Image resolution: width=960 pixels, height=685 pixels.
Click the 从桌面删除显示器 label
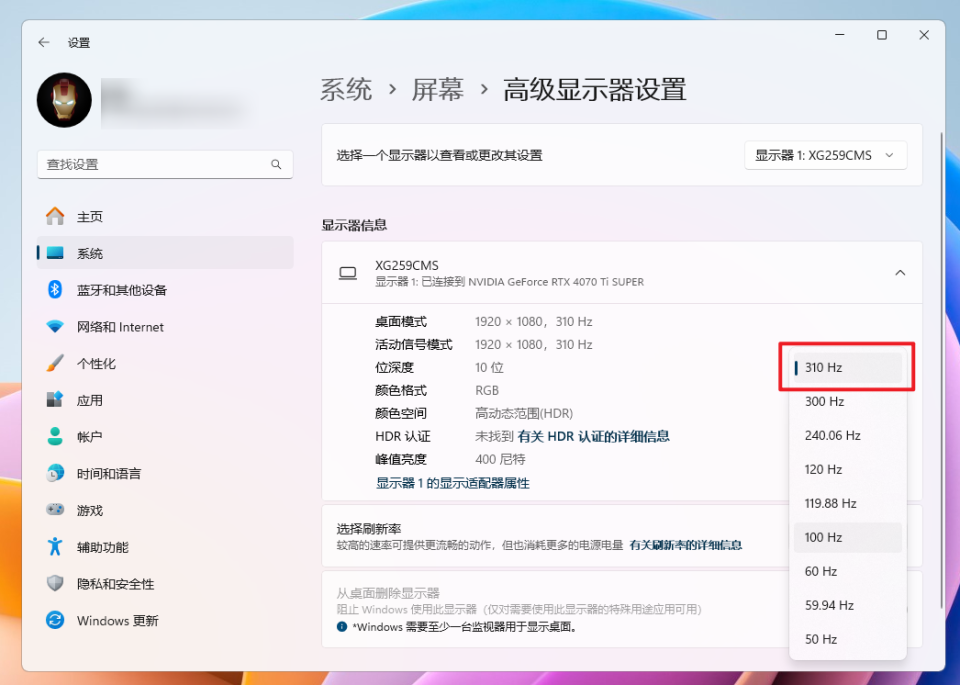tap(388, 593)
